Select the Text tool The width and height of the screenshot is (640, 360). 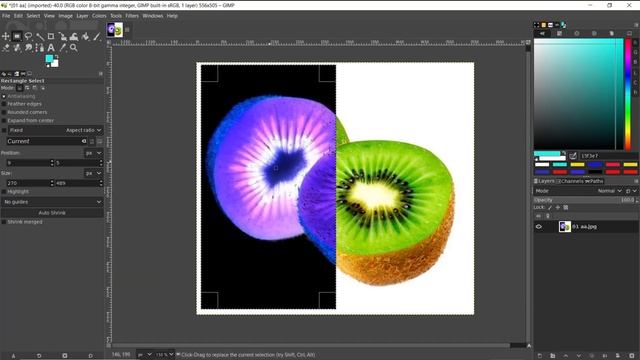(51, 48)
